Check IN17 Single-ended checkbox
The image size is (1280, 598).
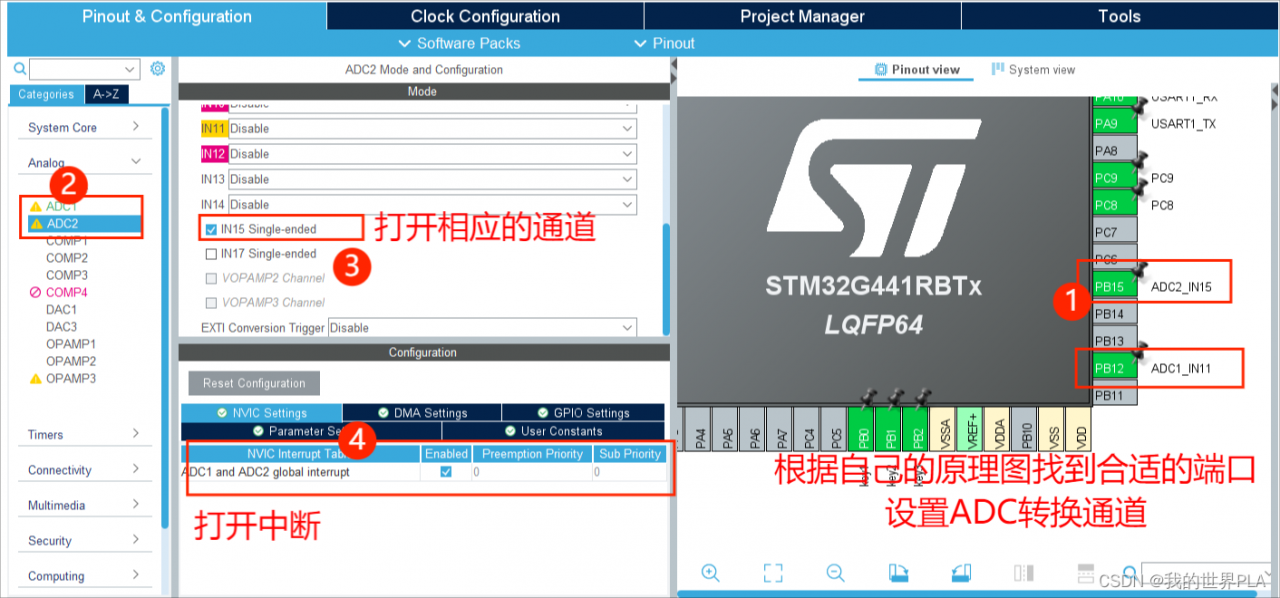211,254
